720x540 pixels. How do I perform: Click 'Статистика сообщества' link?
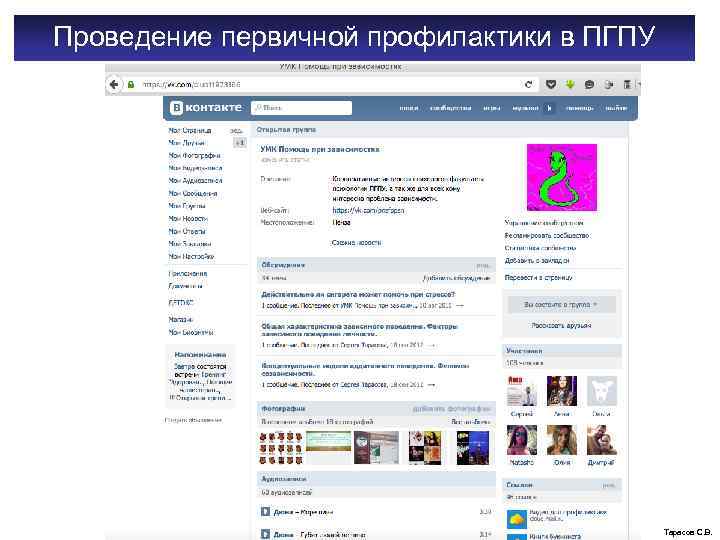point(540,248)
